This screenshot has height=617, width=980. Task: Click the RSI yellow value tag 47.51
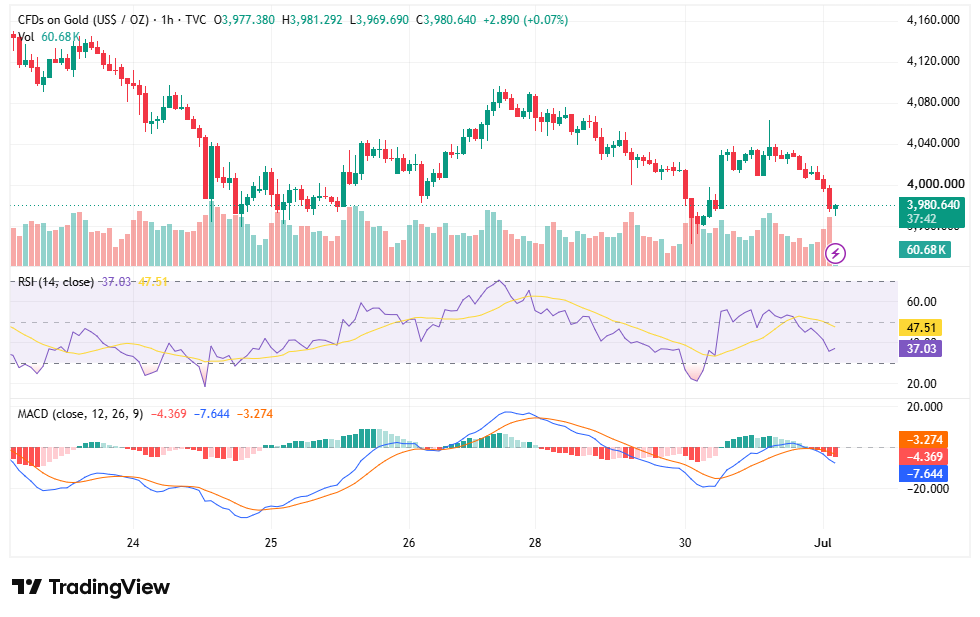click(921, 328)
